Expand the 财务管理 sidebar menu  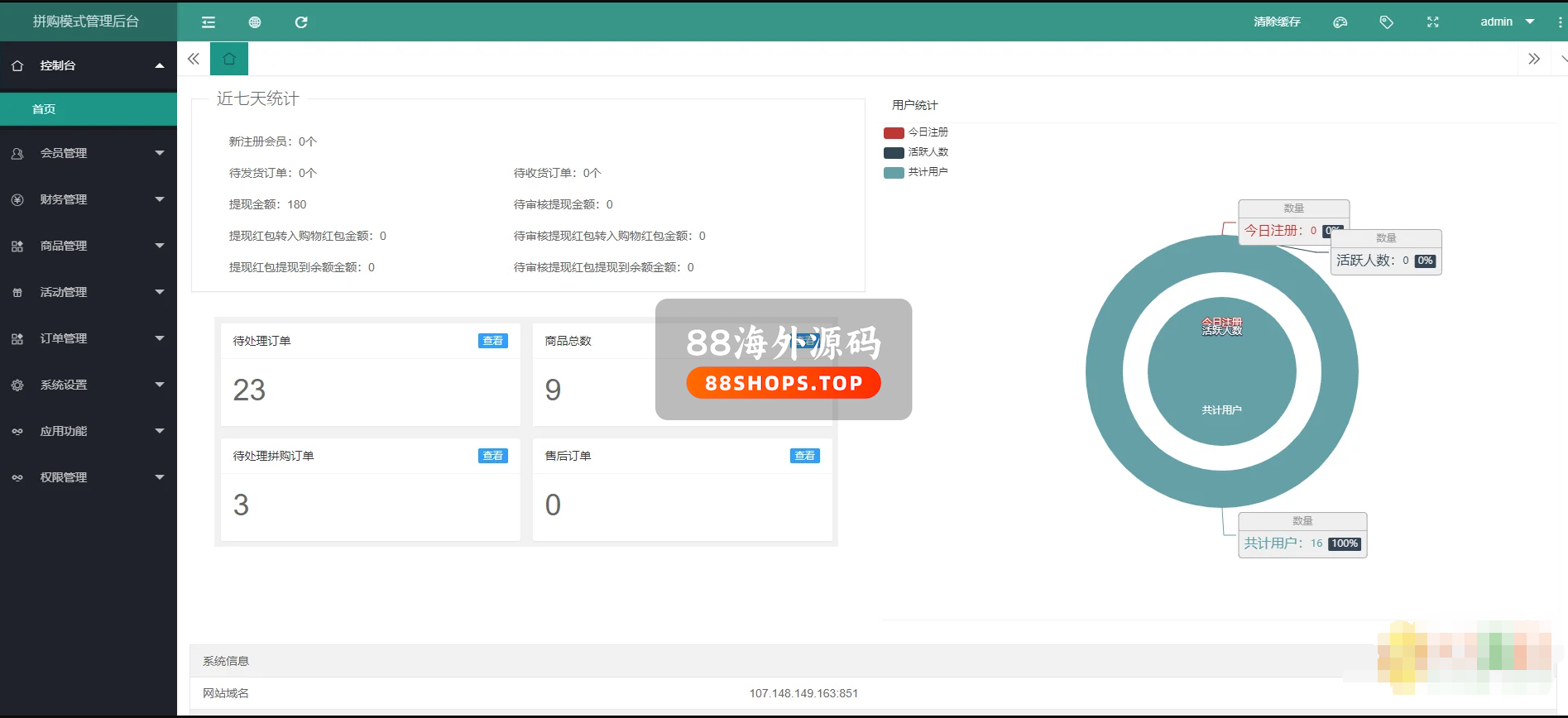click(x=88, y=199)
